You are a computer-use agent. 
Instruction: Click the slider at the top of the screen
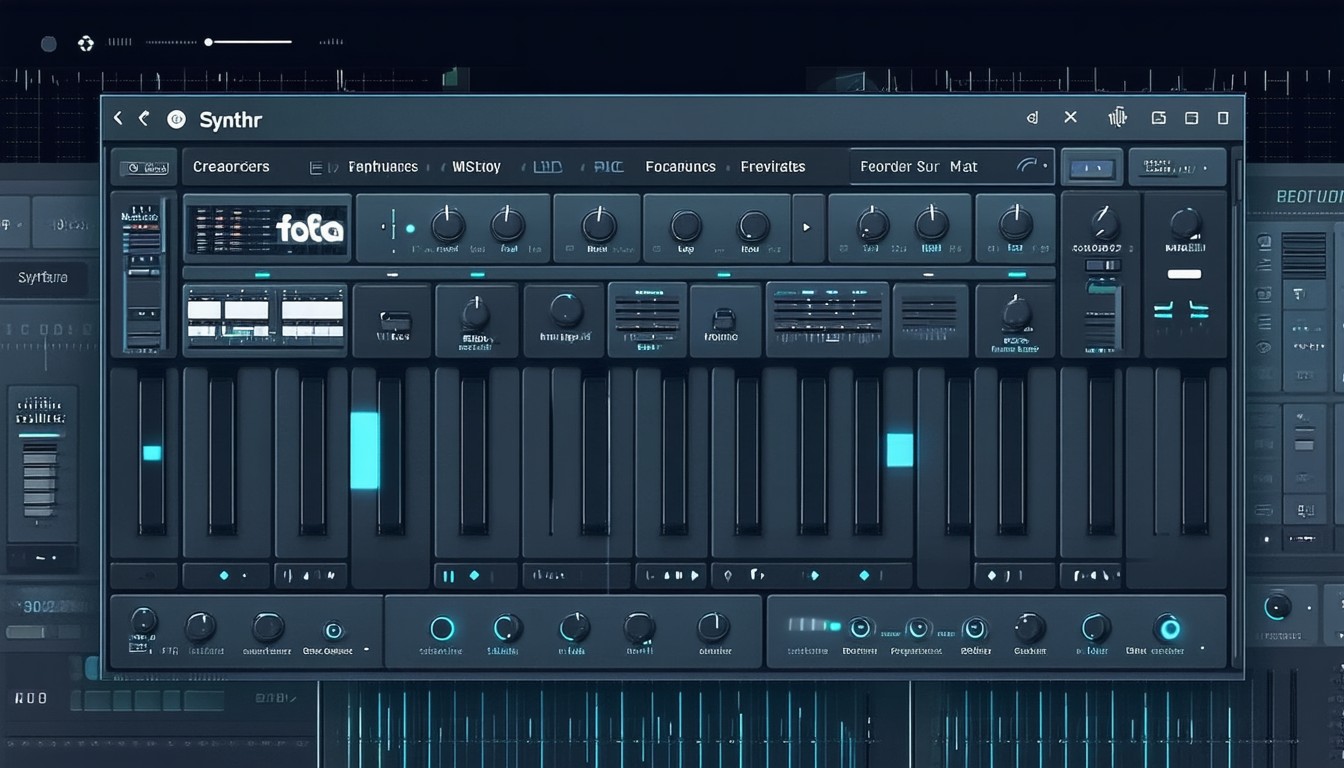tap(209, 42)
